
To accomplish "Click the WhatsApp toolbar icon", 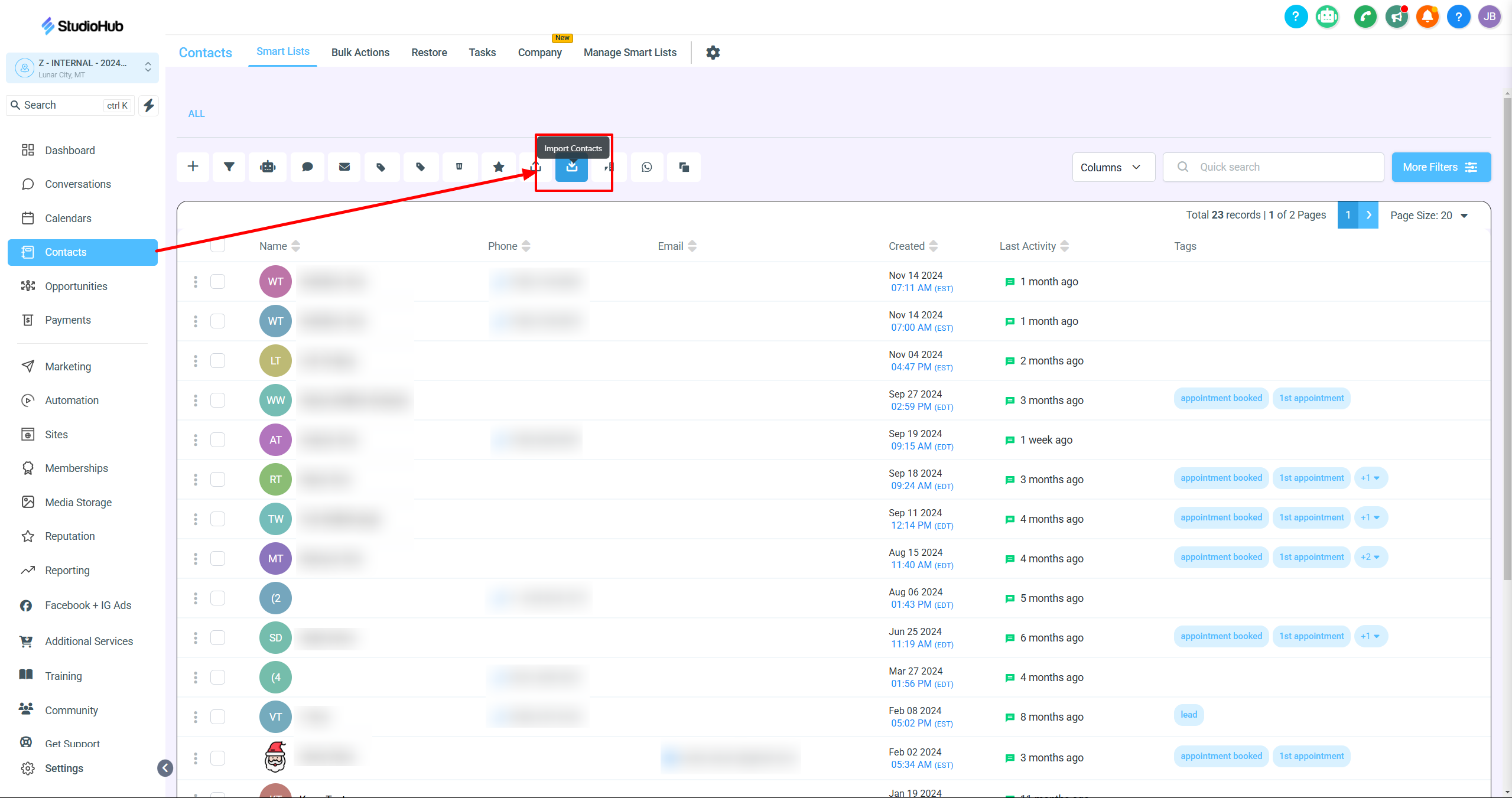I will (647, 167).
